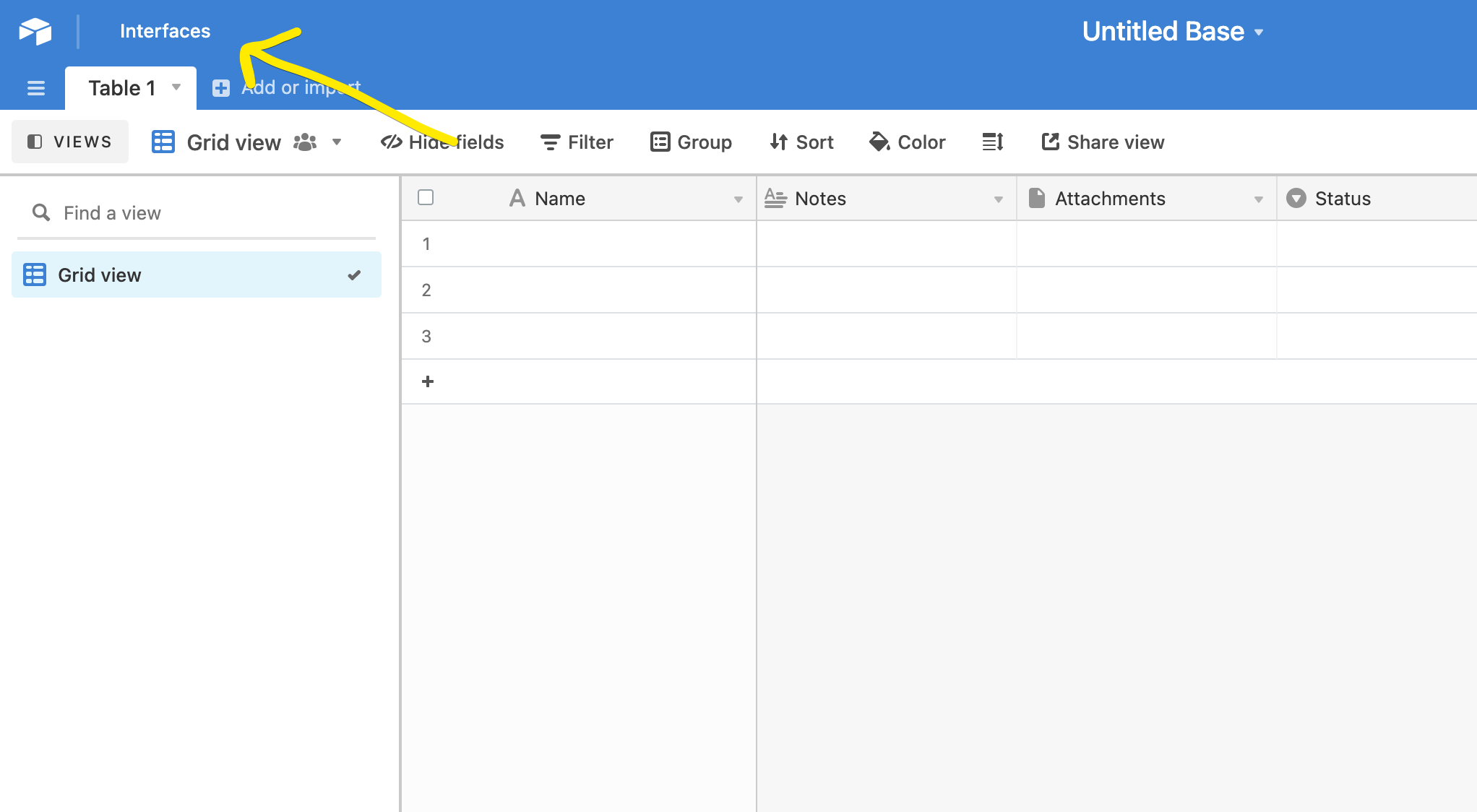This screenshot has height=812, width=1477.
Task: Open the Sort option
Action: [x=801, y=142]
